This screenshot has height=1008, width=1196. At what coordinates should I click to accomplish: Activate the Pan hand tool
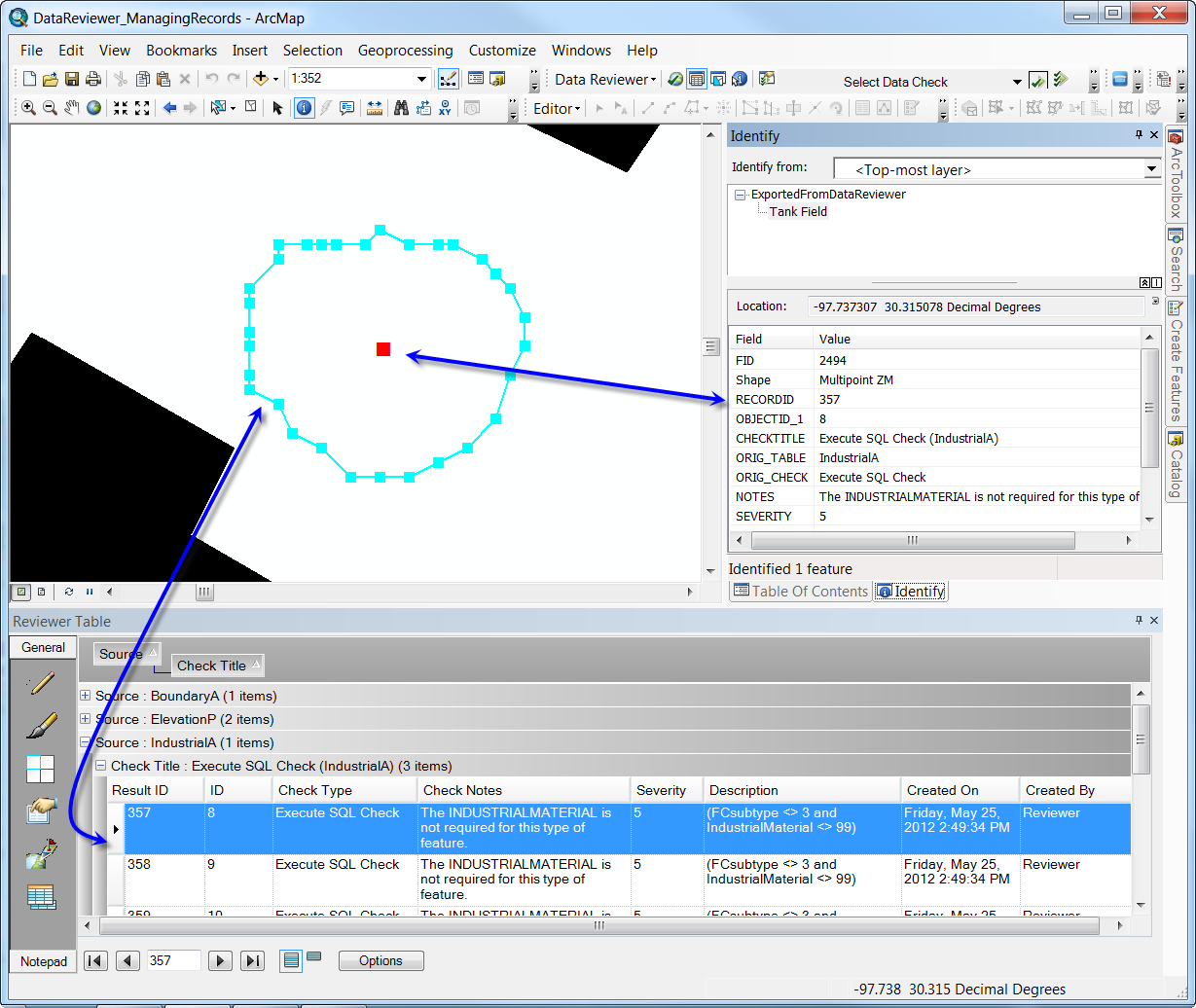72,108
